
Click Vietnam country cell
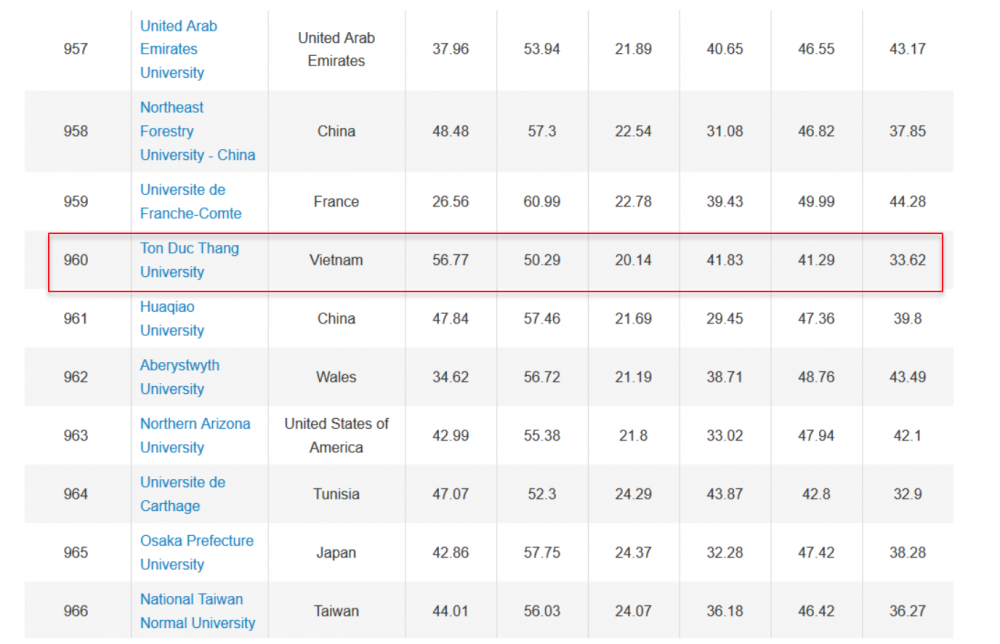pos(336,260)
